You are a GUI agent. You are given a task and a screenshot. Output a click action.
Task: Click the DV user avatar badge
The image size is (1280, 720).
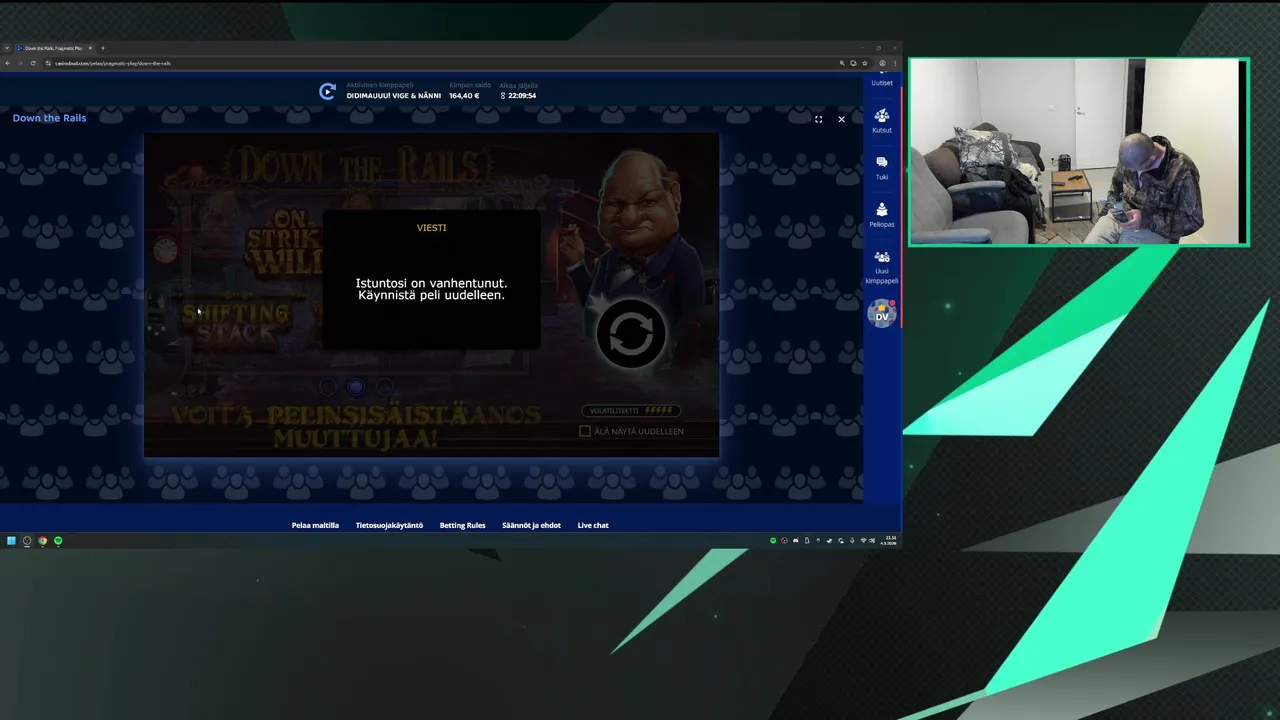tap(882, 314)
